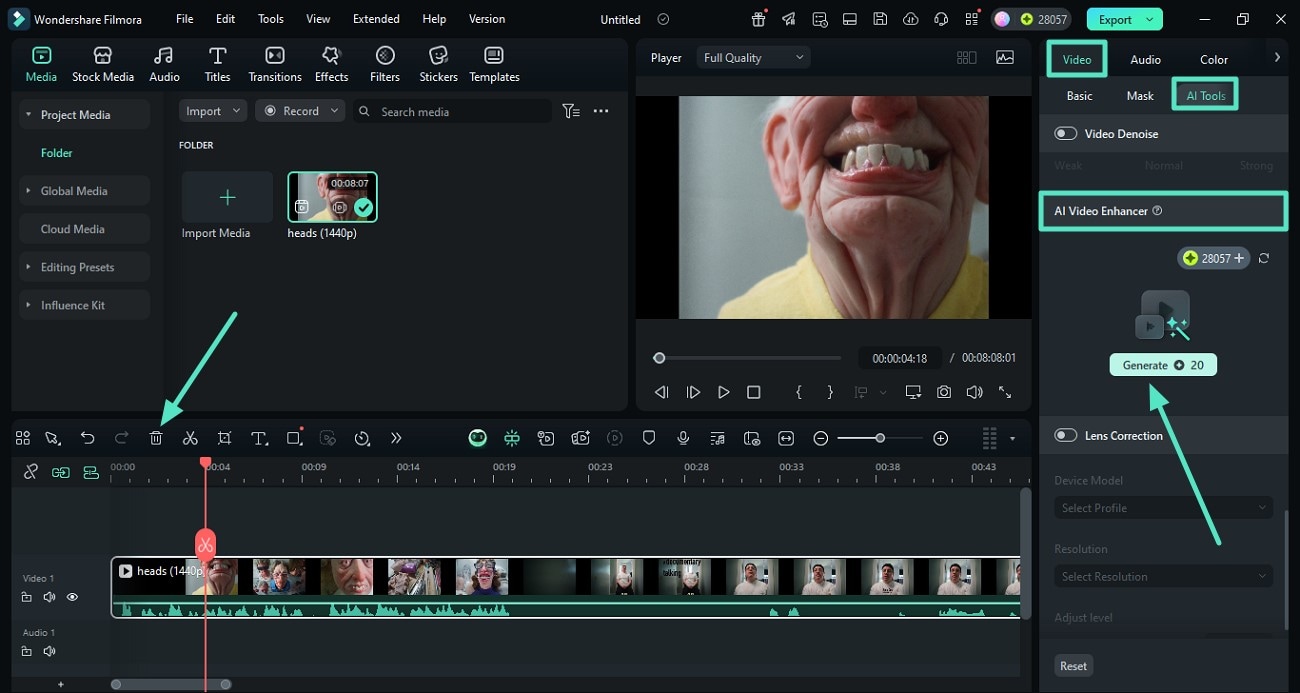Open the Titles tab

click(217, 64)
